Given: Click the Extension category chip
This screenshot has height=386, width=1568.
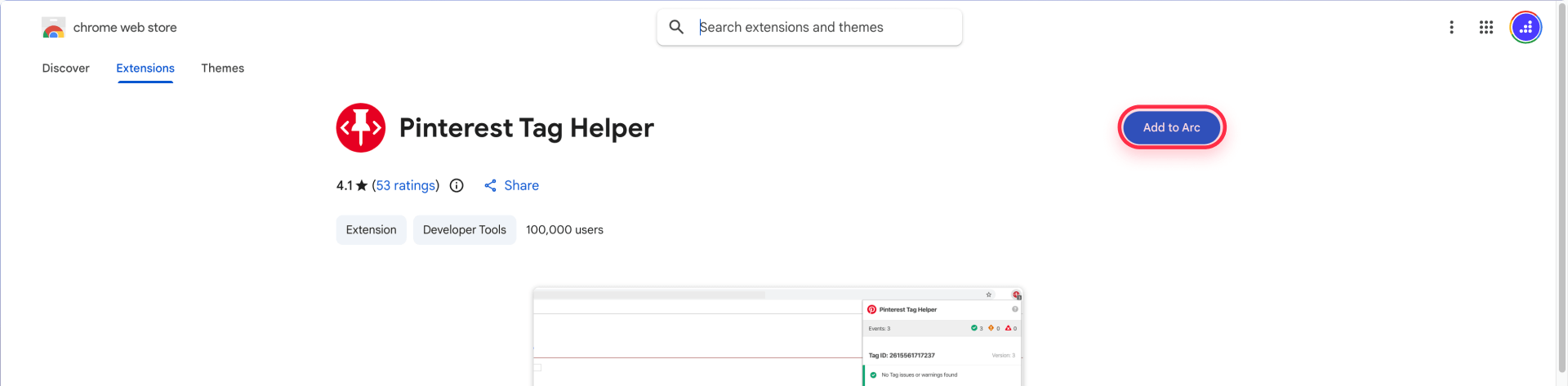Looking at the screenshot, I should click(x=371, y=230).
